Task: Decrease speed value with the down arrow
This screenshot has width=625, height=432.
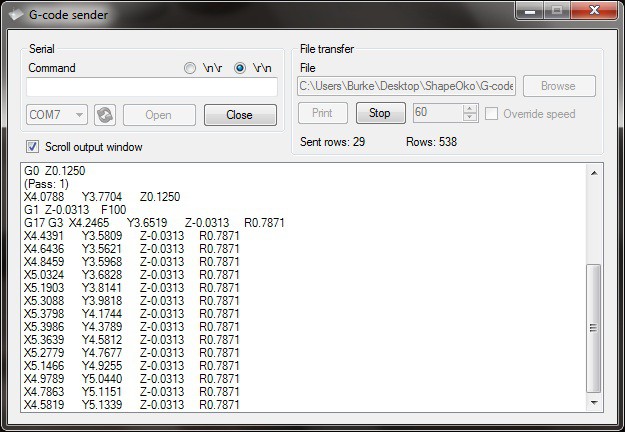Action: (470, 117)
